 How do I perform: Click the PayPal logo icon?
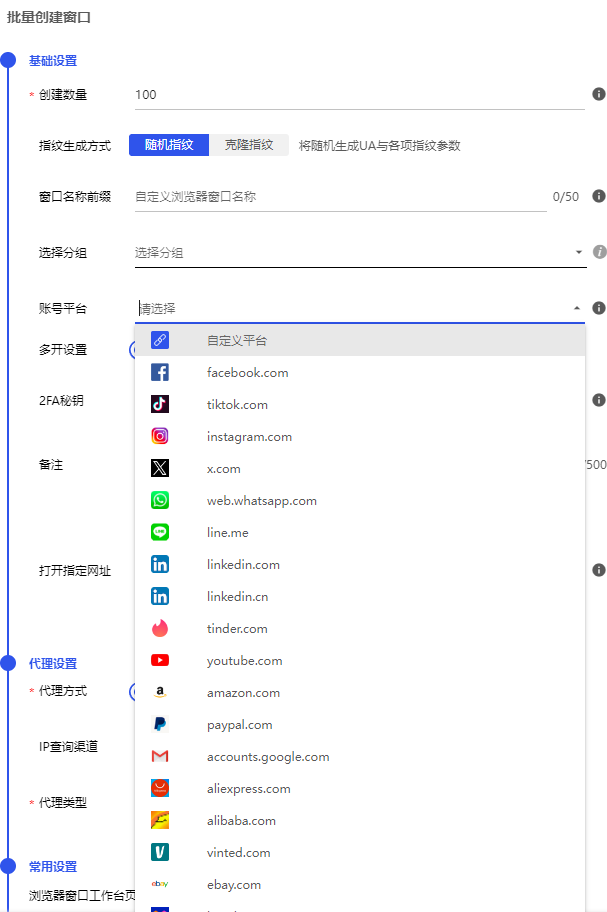[160, 724]
